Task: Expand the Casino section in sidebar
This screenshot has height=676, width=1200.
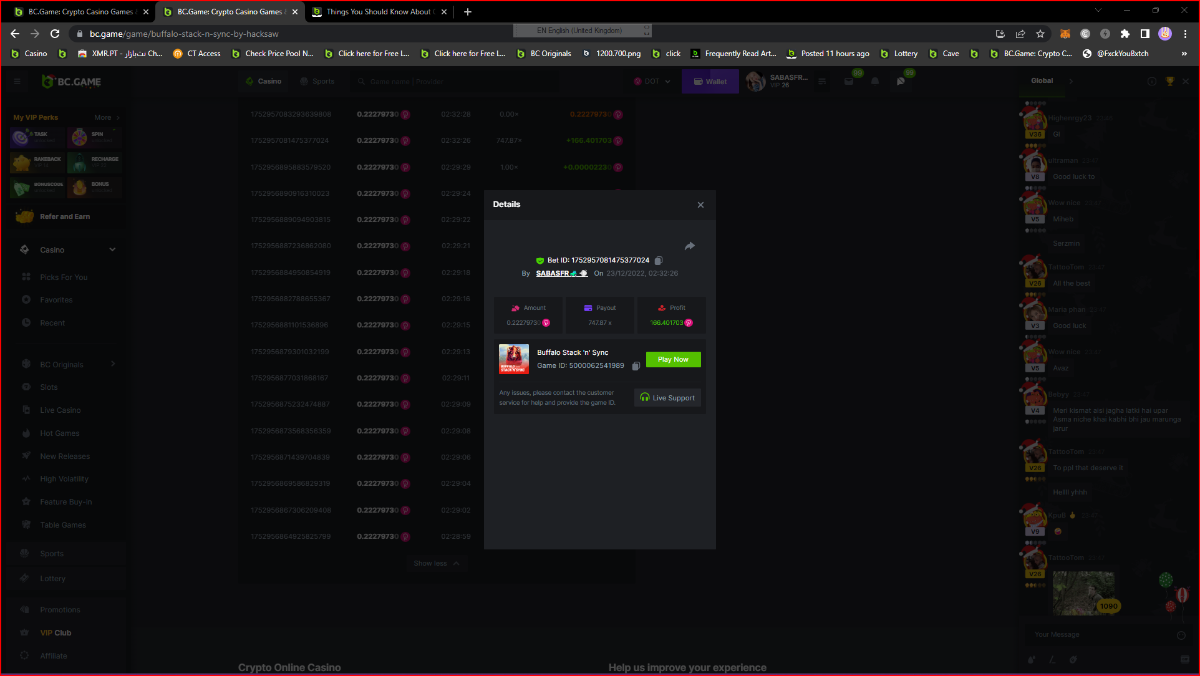Action: (x=112, y=250)
